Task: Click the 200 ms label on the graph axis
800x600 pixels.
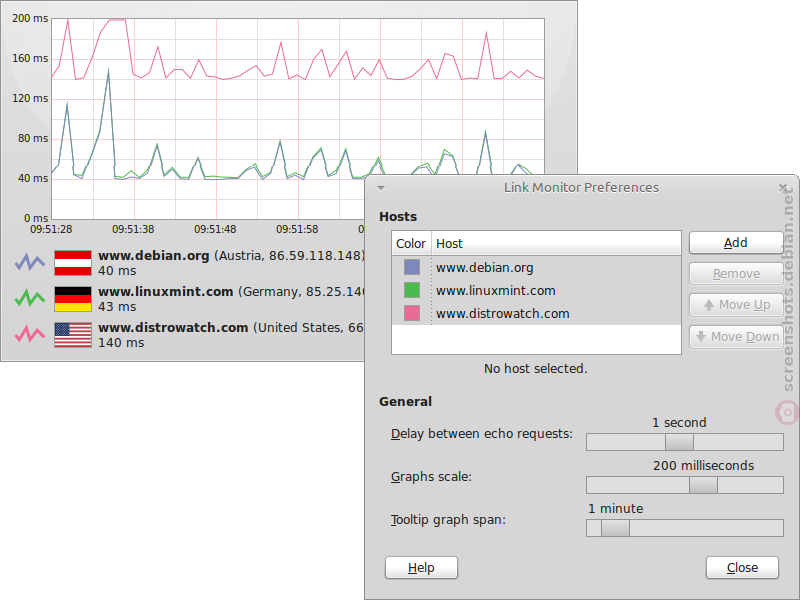Action: tap(30, 18)
